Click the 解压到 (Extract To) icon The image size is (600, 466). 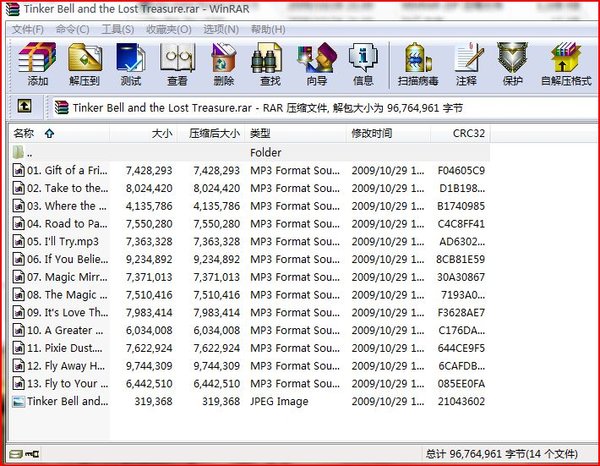(x=85, y=57)
